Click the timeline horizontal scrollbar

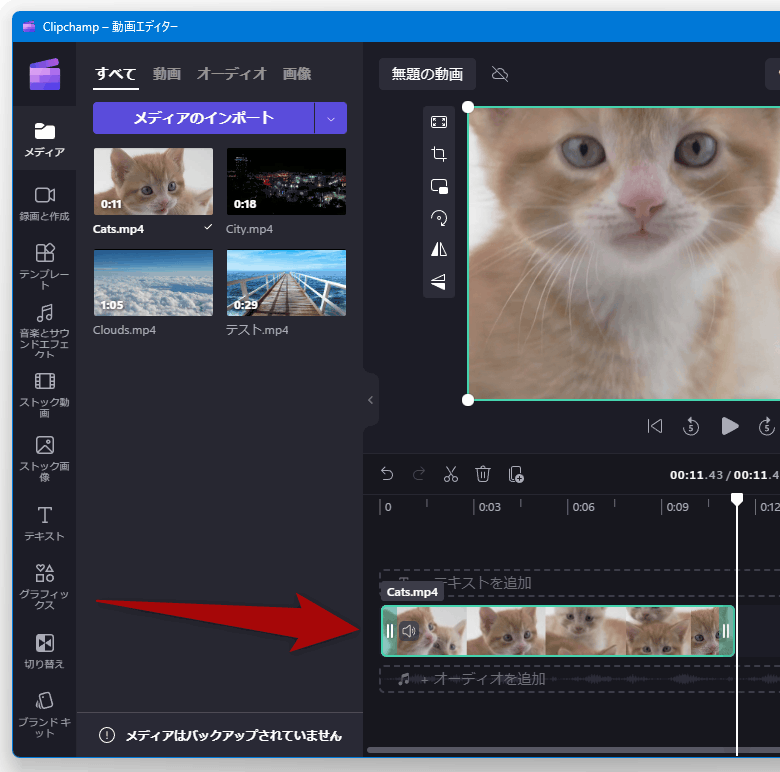(x=573, y=750)
